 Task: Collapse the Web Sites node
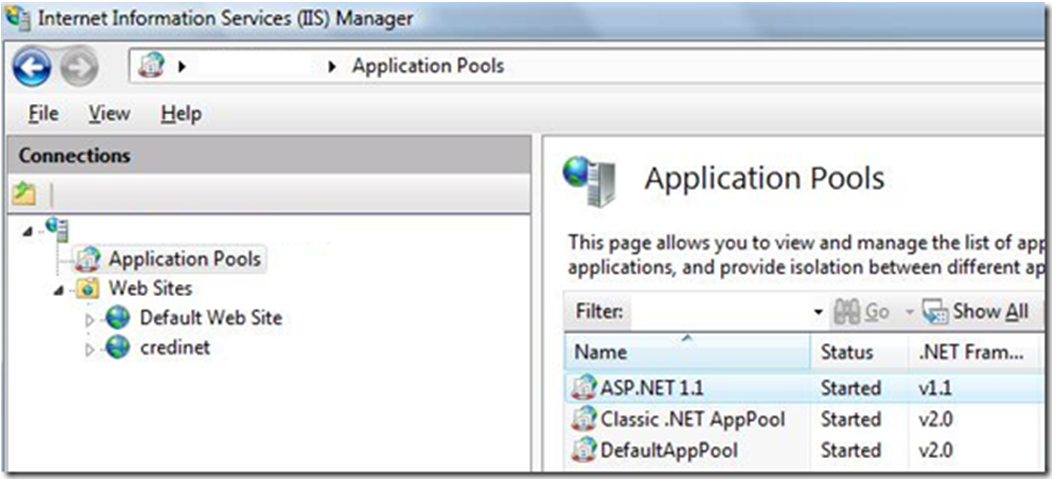[59, 291]
